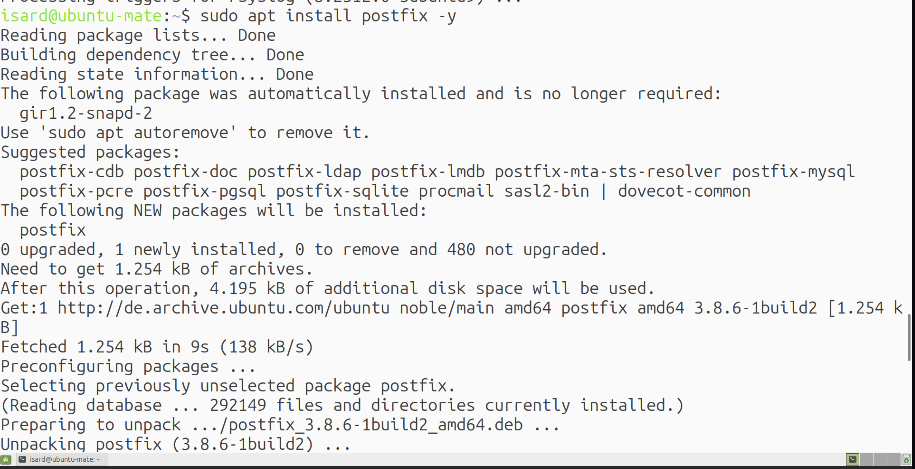
Task: Click the 'gir1.2-snapd-2' package name
Action: tap(86, 113)
